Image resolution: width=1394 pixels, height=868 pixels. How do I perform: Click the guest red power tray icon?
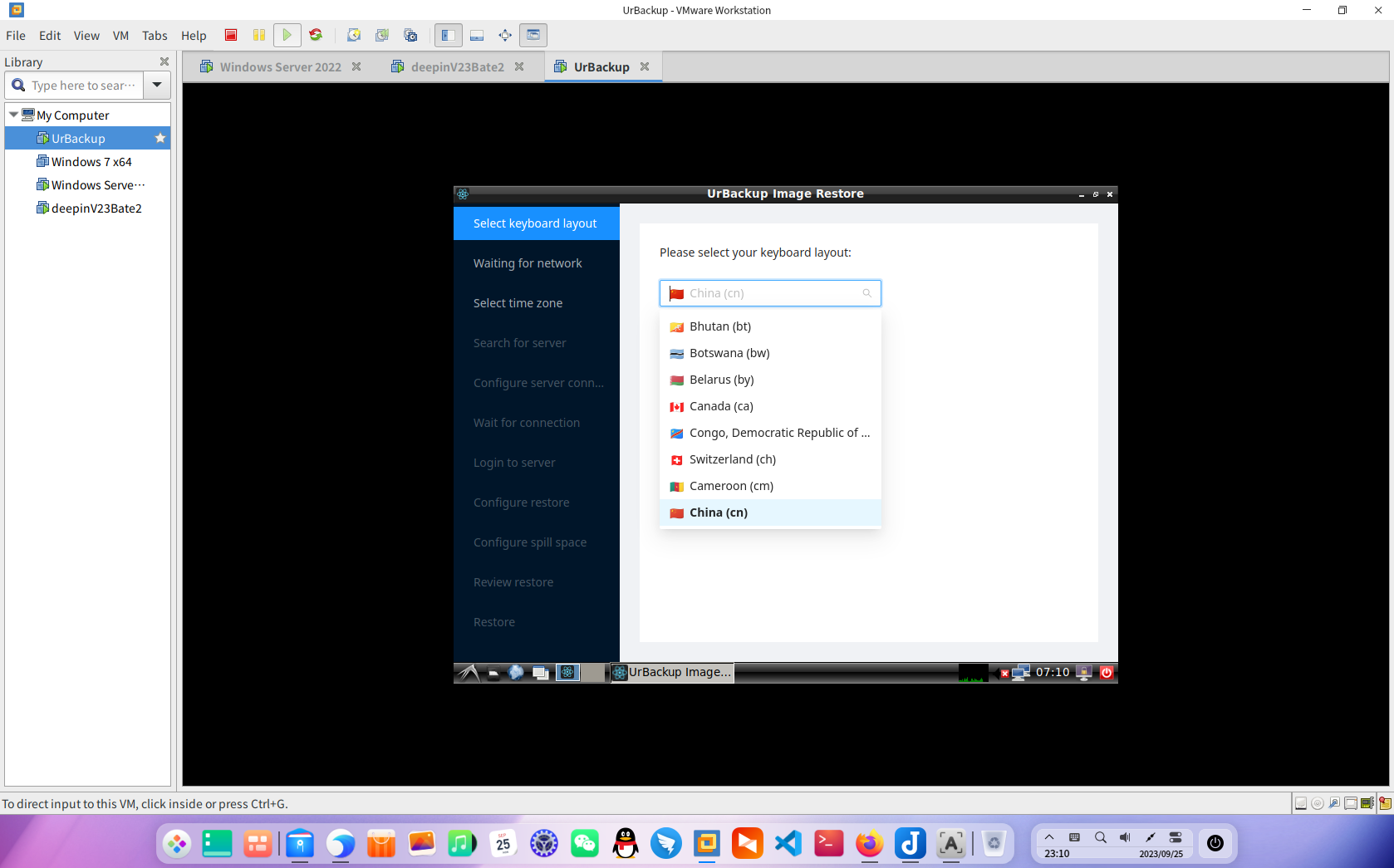[x=1107, y=673]
